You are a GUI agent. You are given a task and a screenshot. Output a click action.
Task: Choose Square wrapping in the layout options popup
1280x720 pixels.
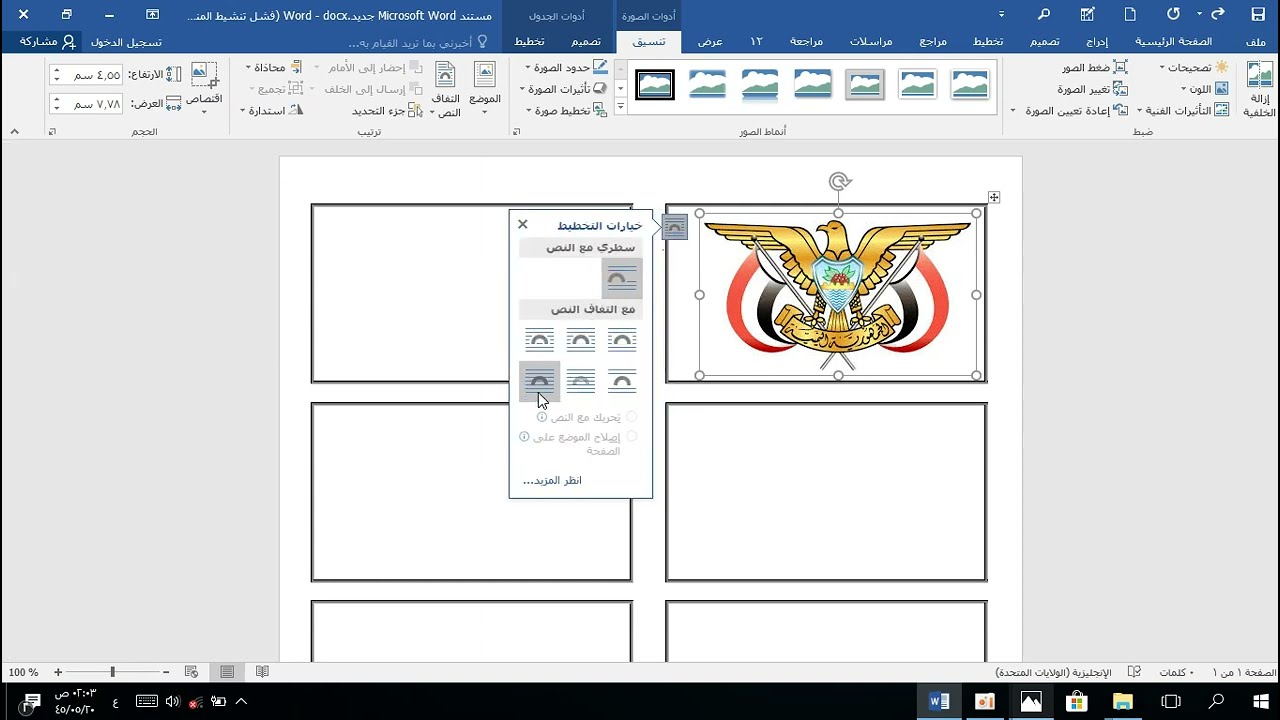(621, 341)
